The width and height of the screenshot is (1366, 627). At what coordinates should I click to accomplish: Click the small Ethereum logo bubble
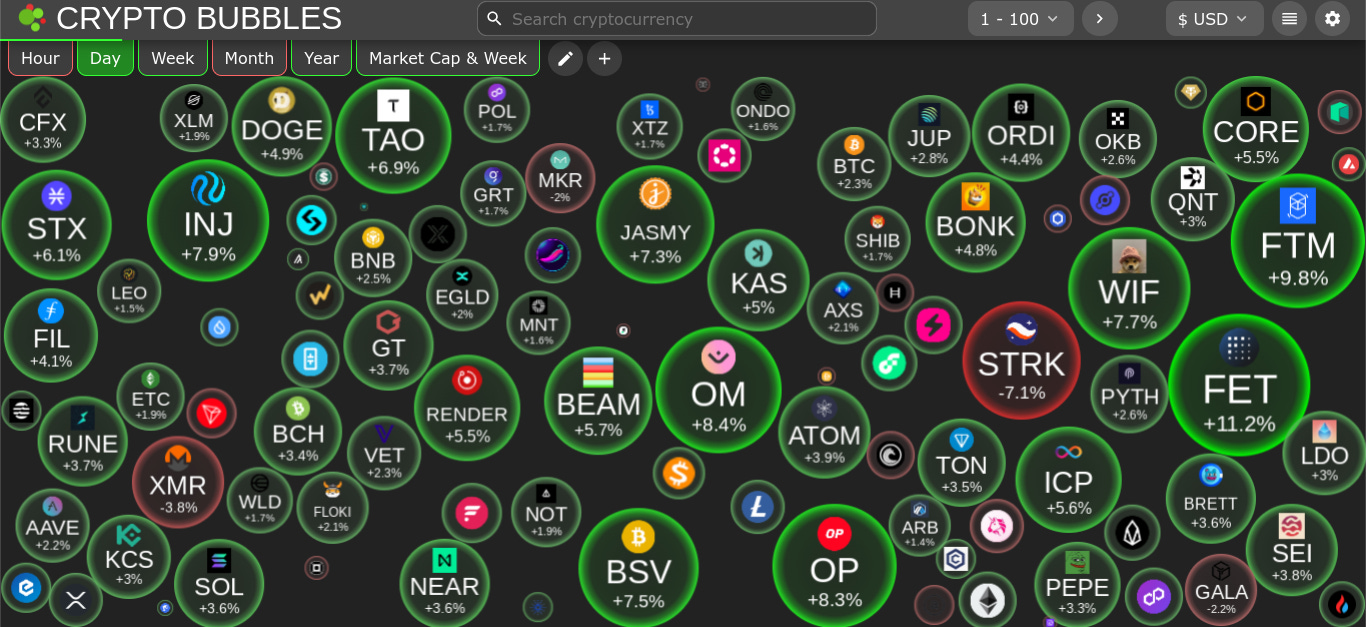[x=989, y=600]
